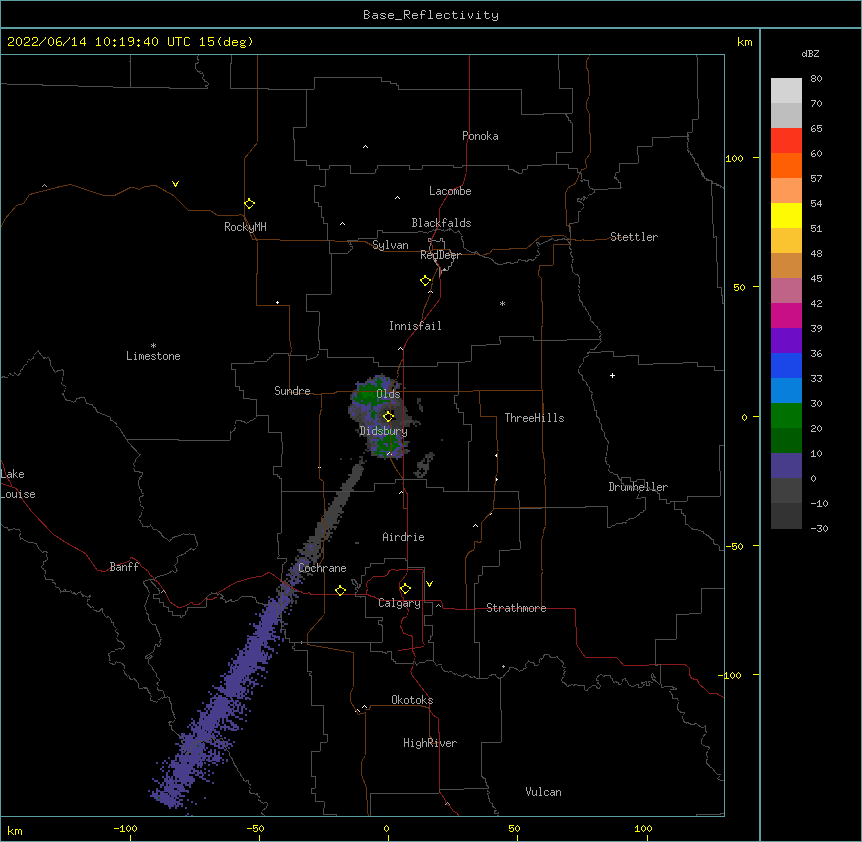The height and width of the screenshot is (842, 862).
Task: Click the ThreeHills label
Action: point(534,418)
